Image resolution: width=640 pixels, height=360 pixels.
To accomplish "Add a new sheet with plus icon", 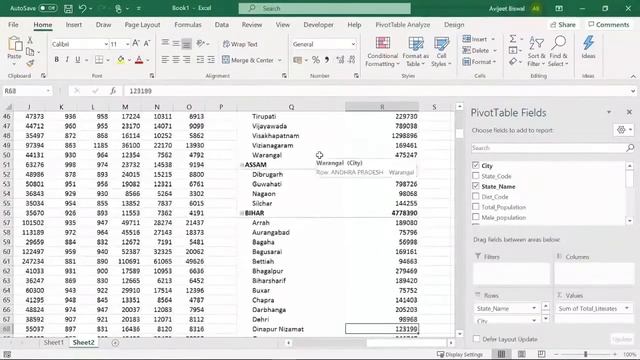I will pos(115,343).
